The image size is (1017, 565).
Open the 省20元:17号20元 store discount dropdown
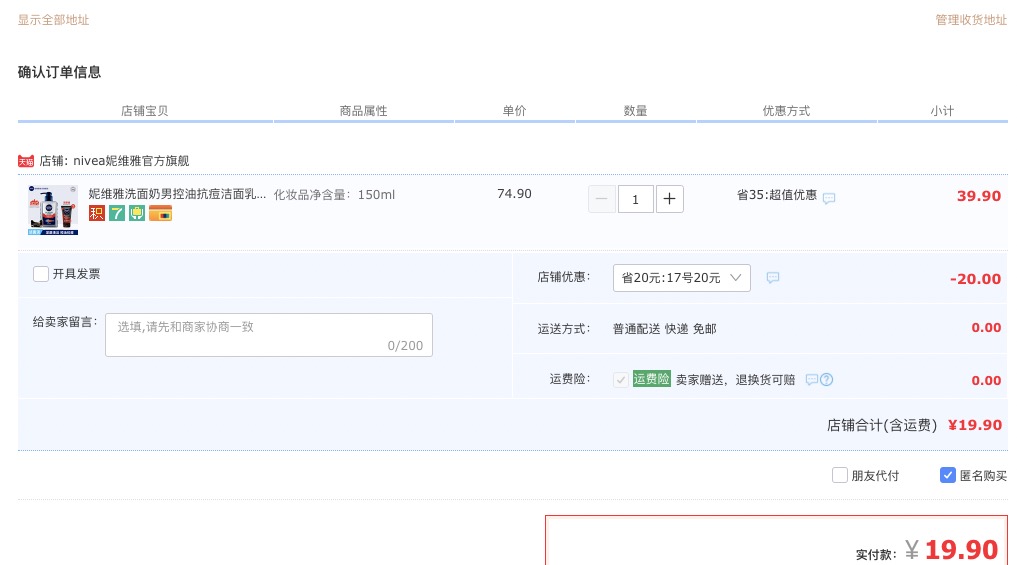[682, 278]
